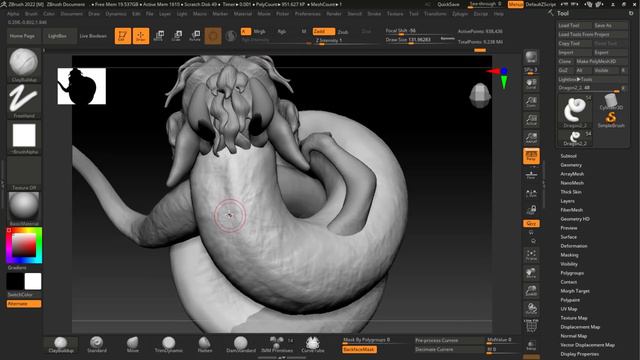This screenshot has width=640, height=360.
Task: Adjust Draw Size slider
Action: tap(420, 40)
